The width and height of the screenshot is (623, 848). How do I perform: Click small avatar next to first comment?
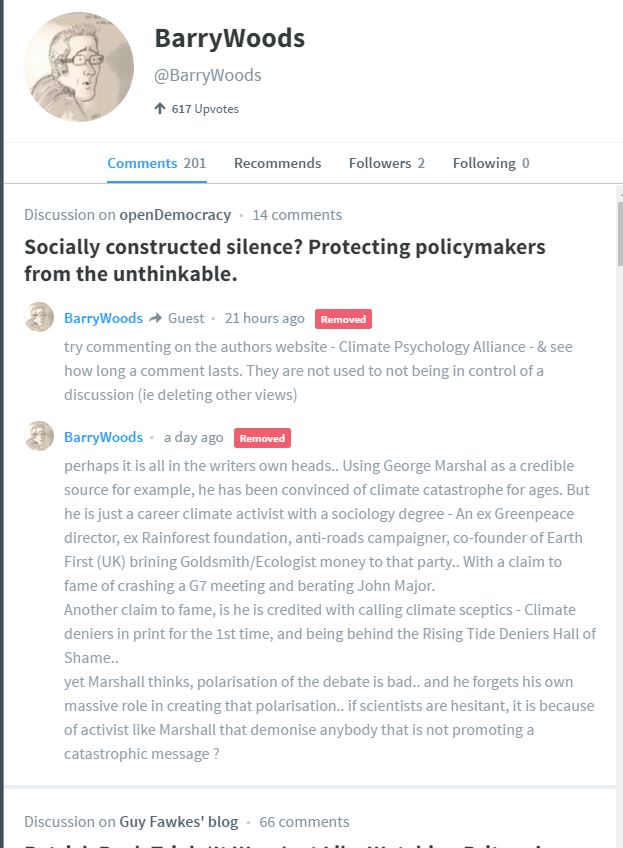(x=39, y=318)
